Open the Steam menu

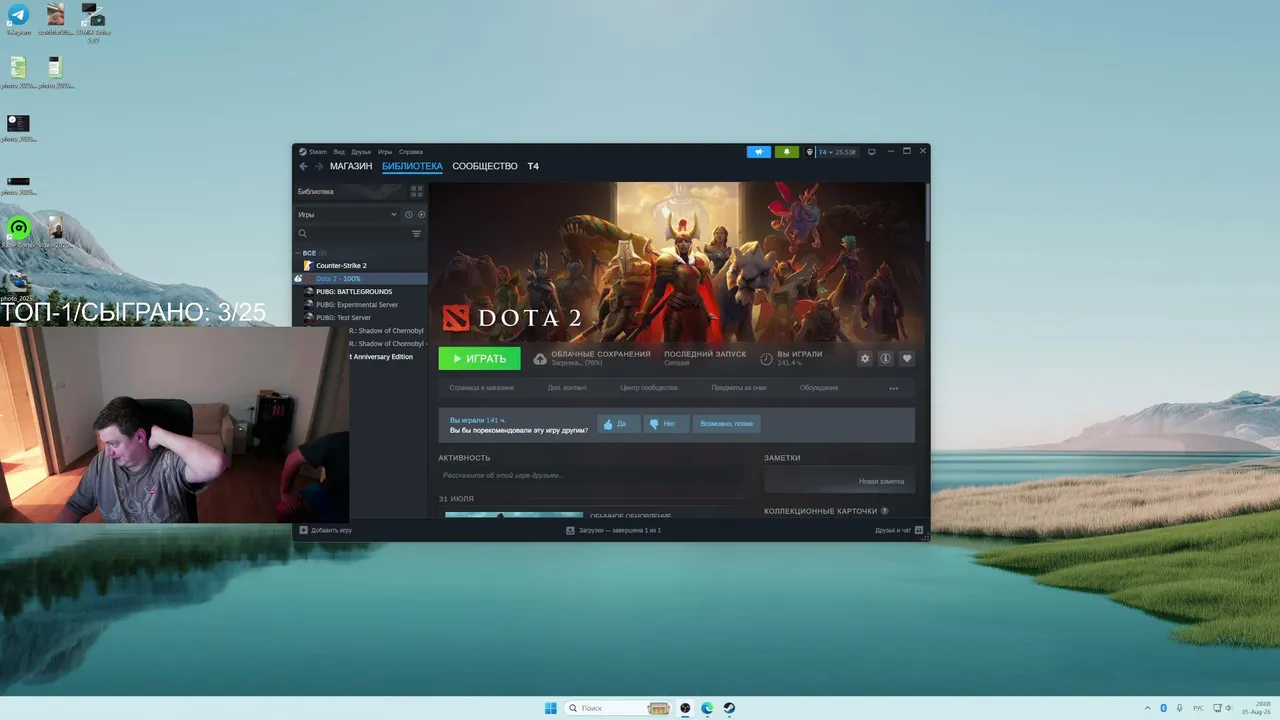(x=313, y=152)
